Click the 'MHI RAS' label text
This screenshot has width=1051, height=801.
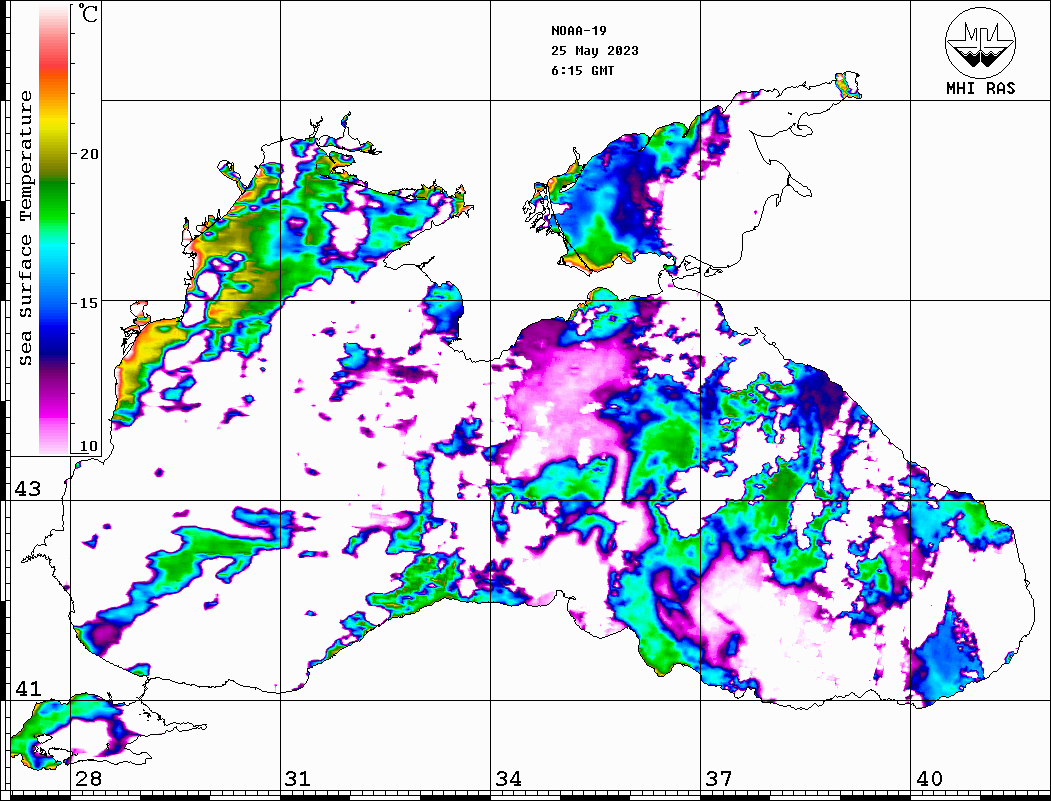pyautogui.click(x=981, y=88)
